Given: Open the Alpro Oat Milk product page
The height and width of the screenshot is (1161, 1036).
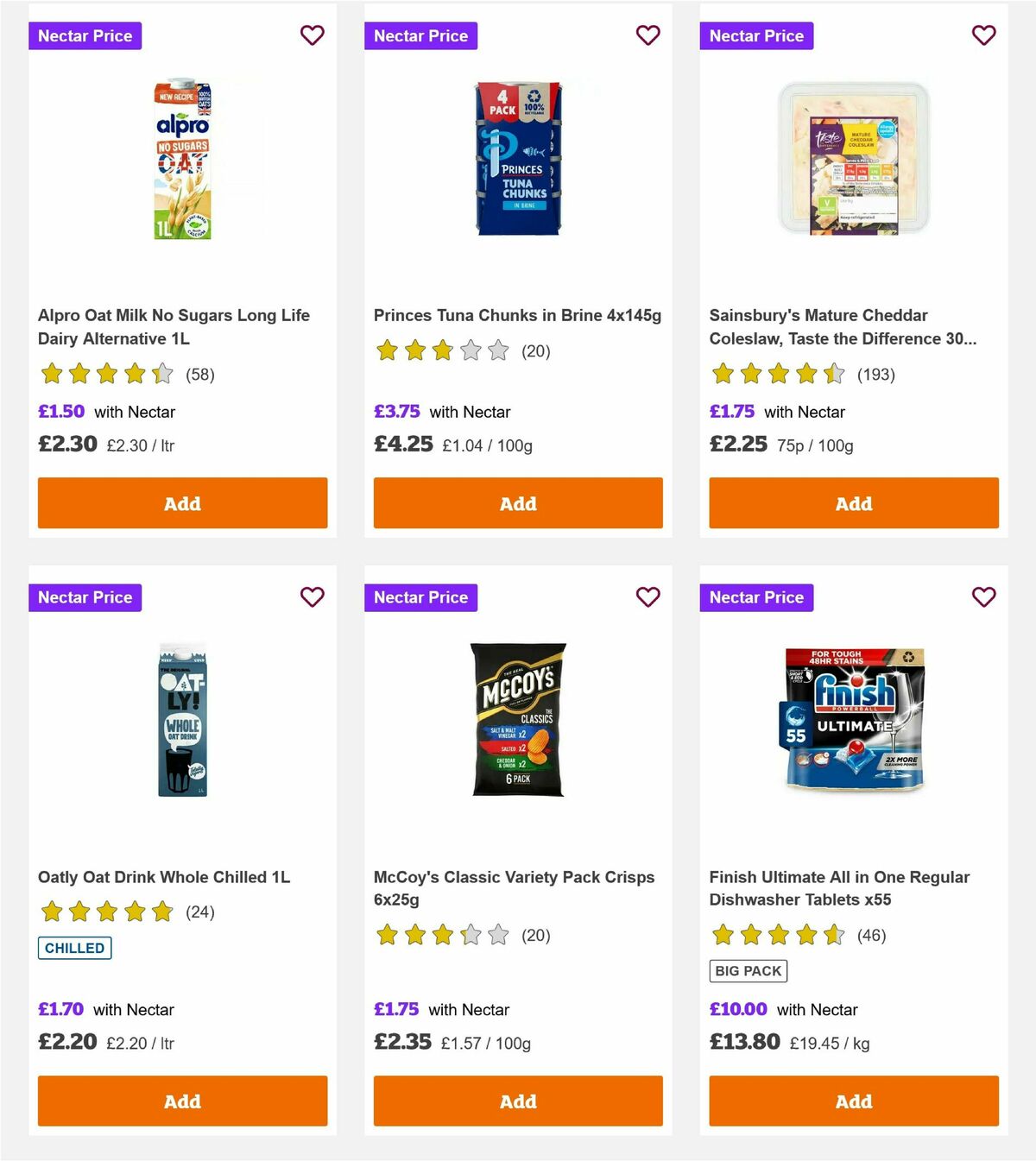Looking at the screenshot, I should tap(174, 326).
